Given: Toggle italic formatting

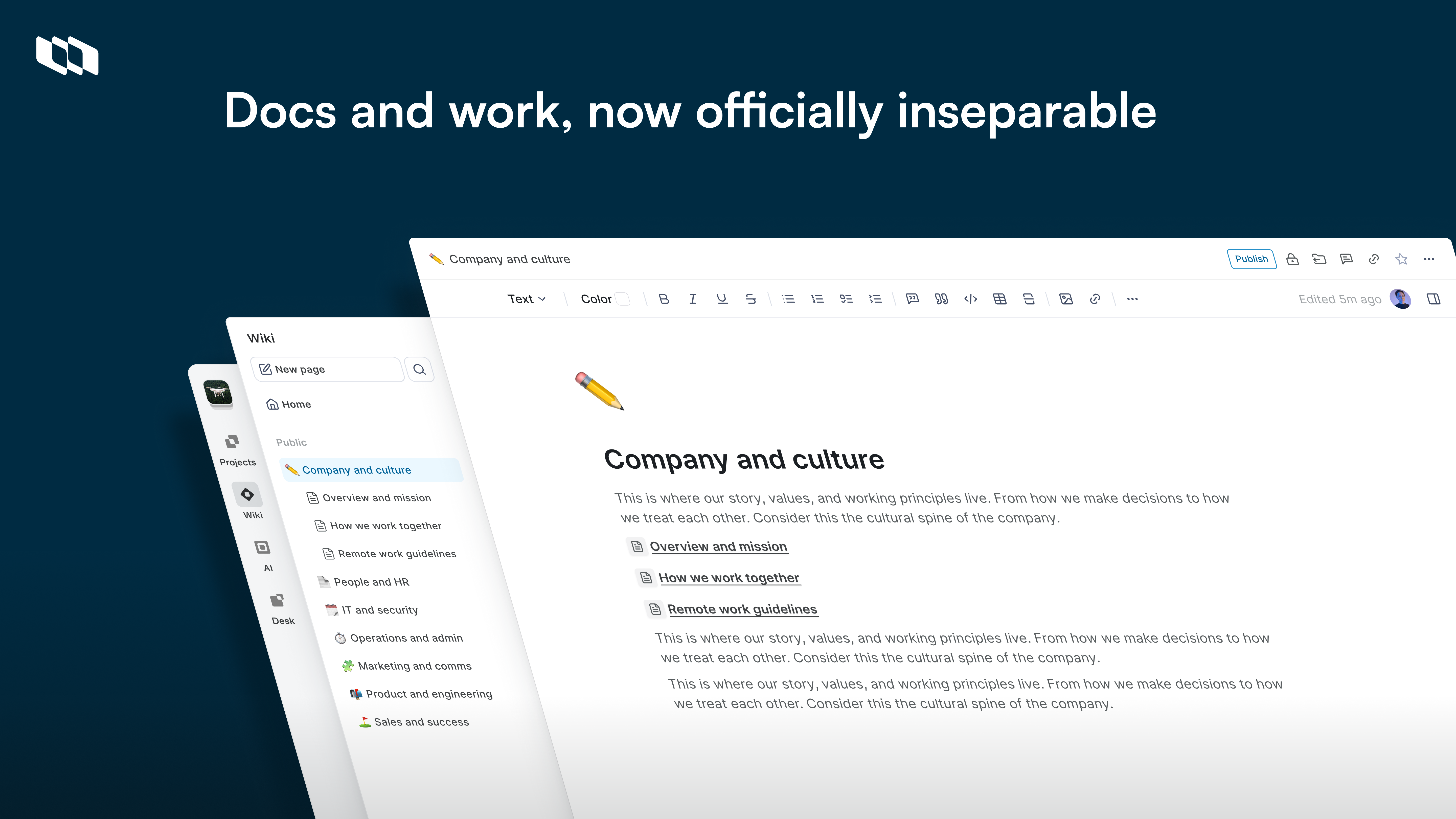Looking at the screenshot, I should (692, 299).
